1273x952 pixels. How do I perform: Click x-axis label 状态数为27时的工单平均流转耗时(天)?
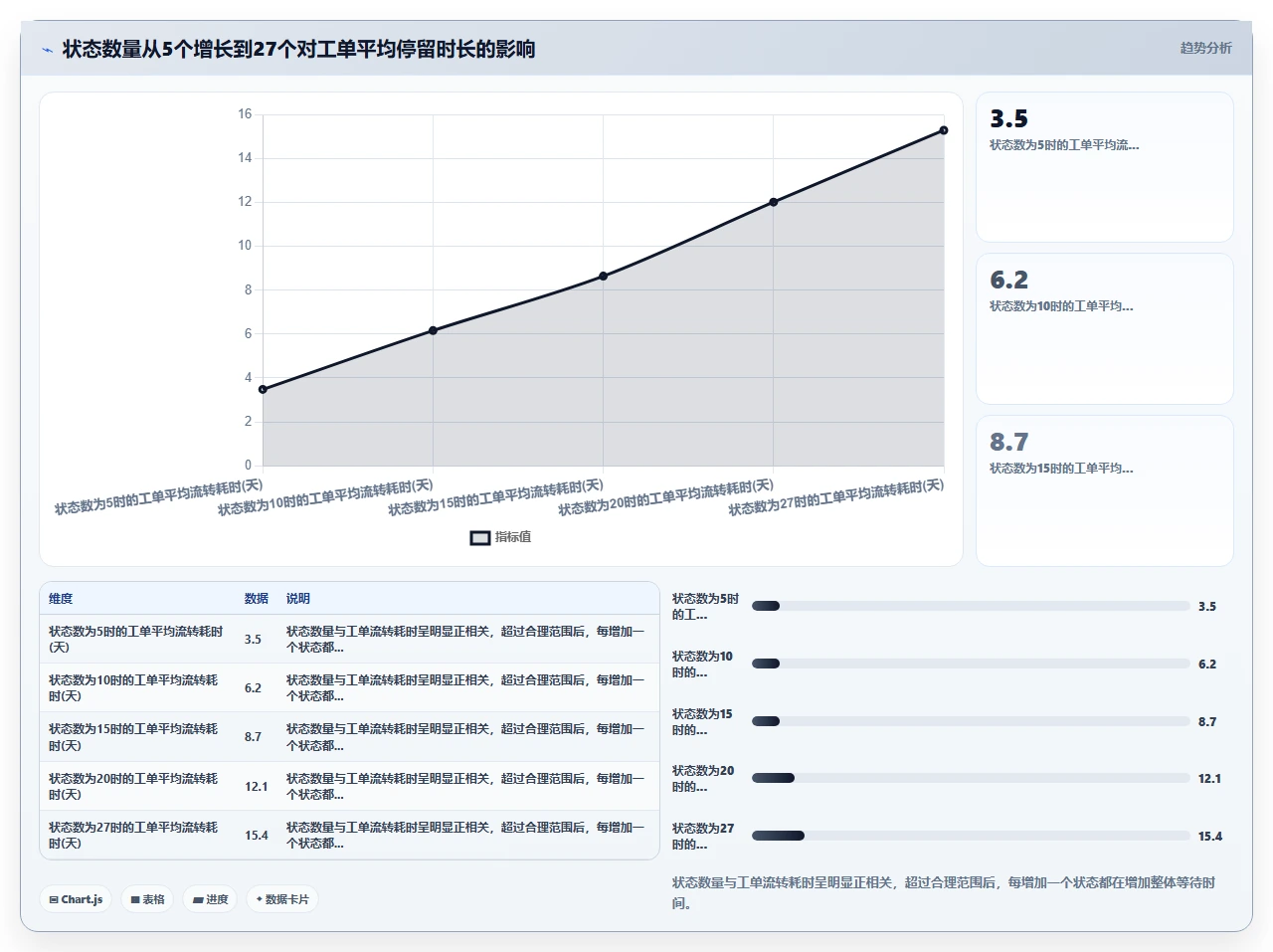836,497
